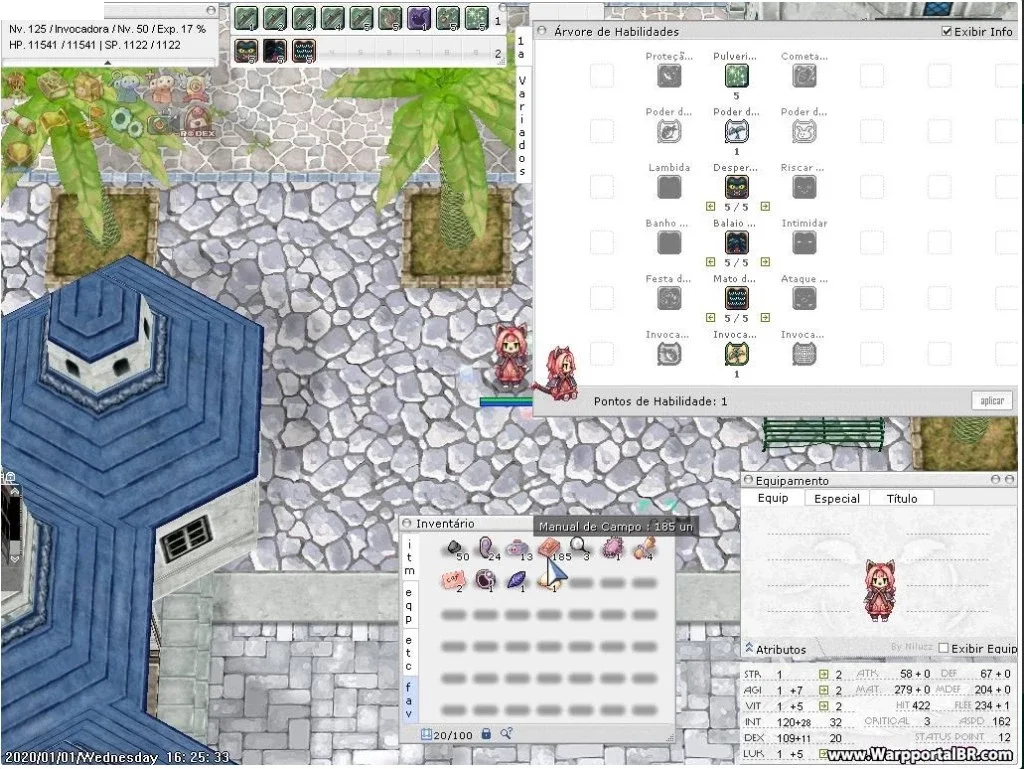Screen dimensions: 1024x769
Task: Click the sparkle skill in ninth hotkey slot
Action: coord(477,18)
